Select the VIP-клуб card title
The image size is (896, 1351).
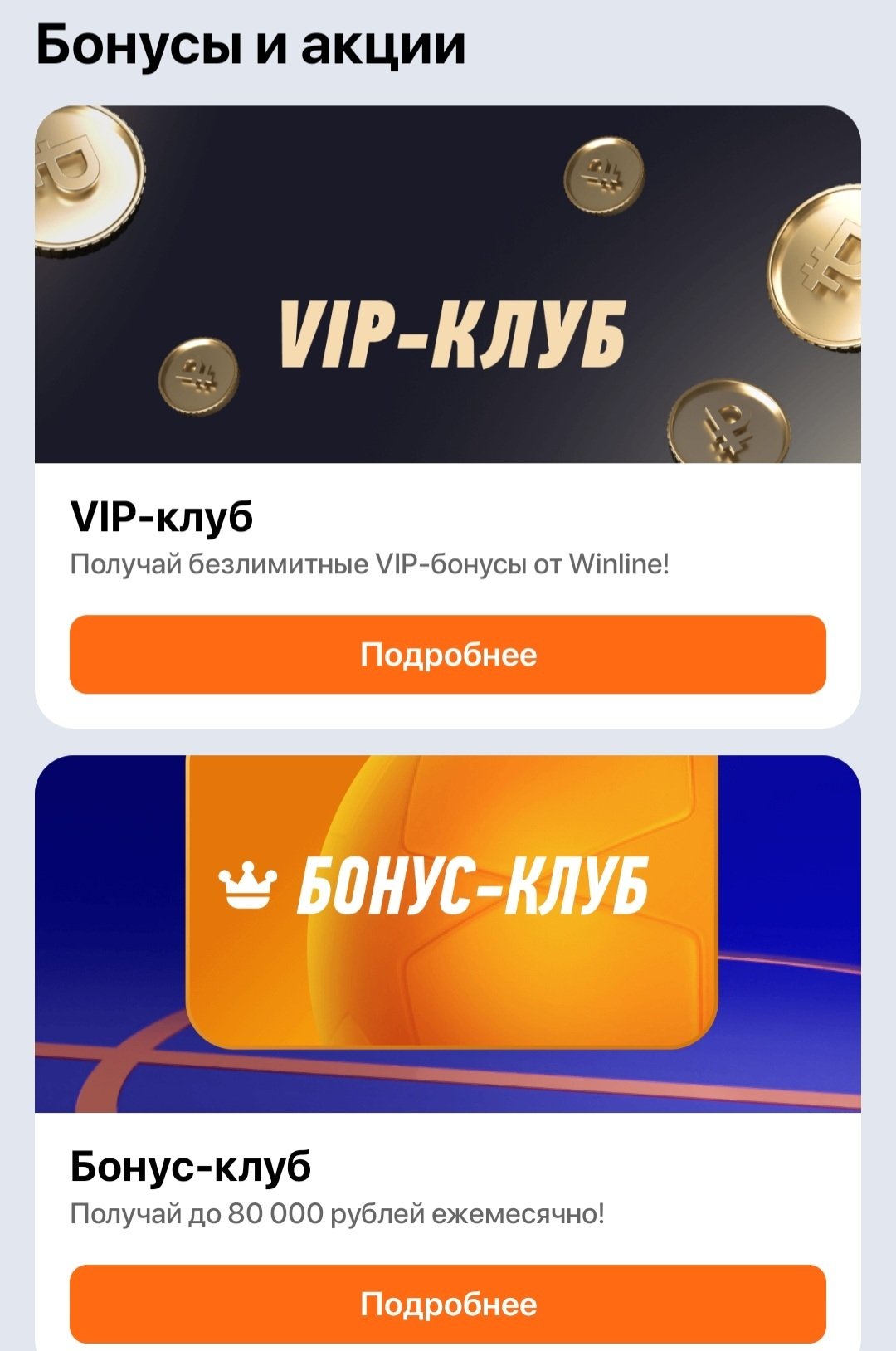pyautogui.click(x=162, y=516)
